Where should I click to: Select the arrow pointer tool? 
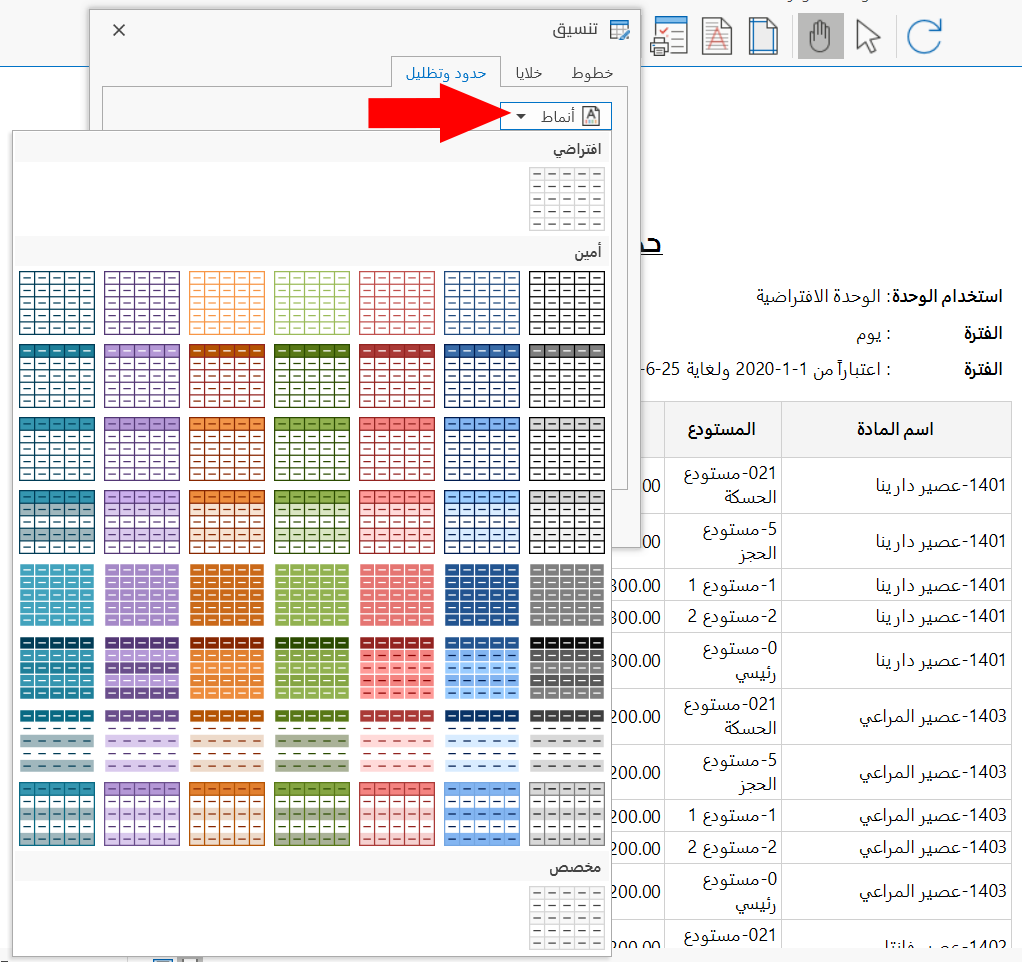[868, 36]
